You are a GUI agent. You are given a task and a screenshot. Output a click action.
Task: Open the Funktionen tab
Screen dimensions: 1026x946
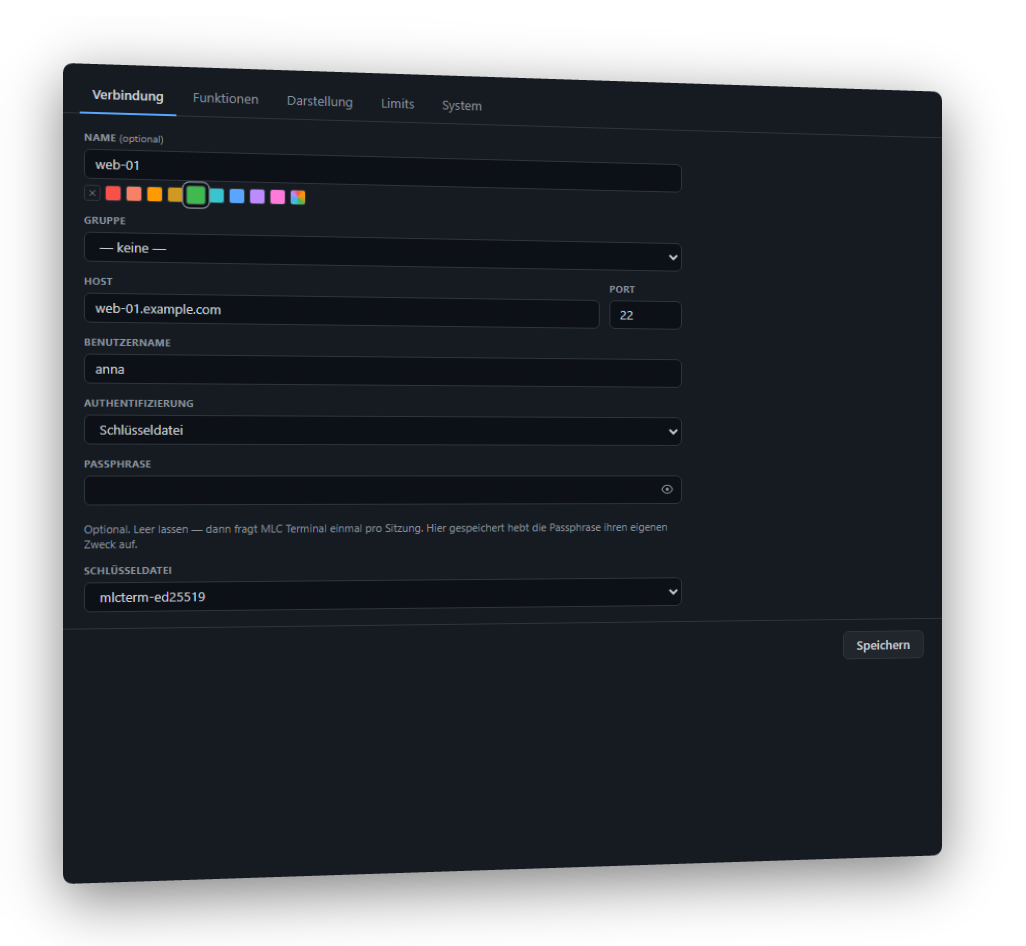click(226, 99)
